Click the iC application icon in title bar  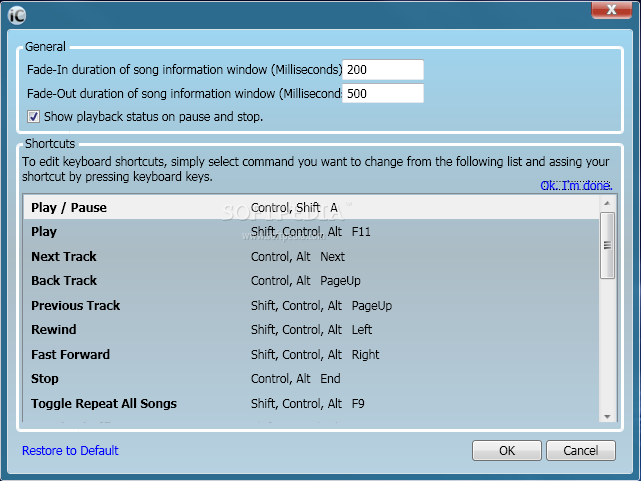click(17, 16)
